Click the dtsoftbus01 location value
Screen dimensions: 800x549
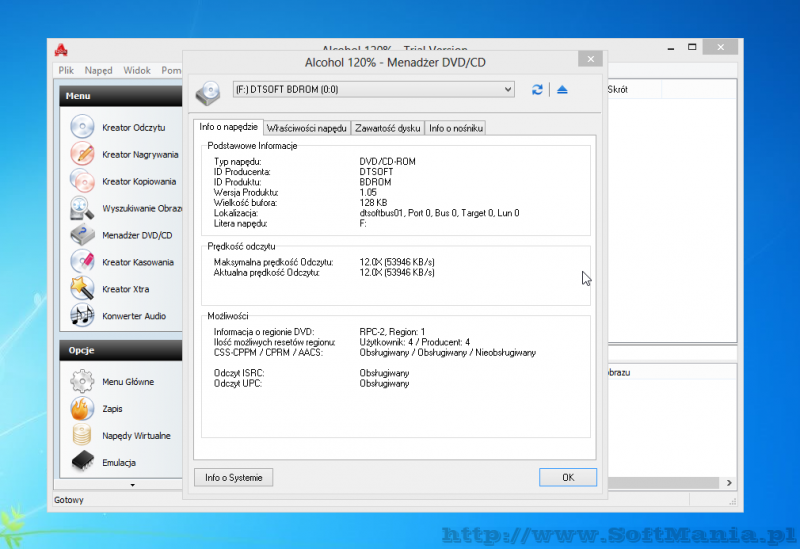click(x=439, y=213)
